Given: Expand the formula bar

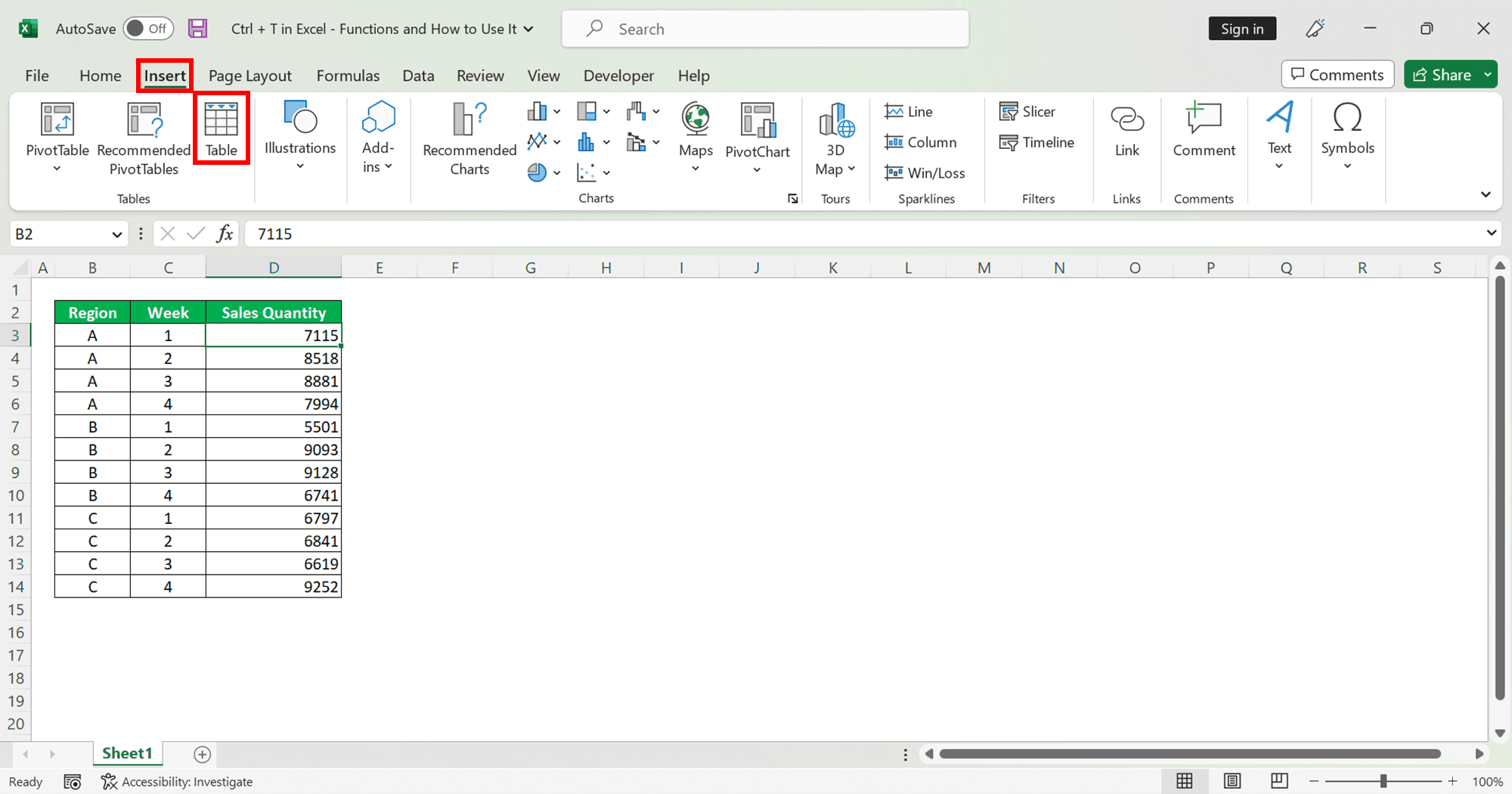Looking at the screenshot, I should (1492, 233).
